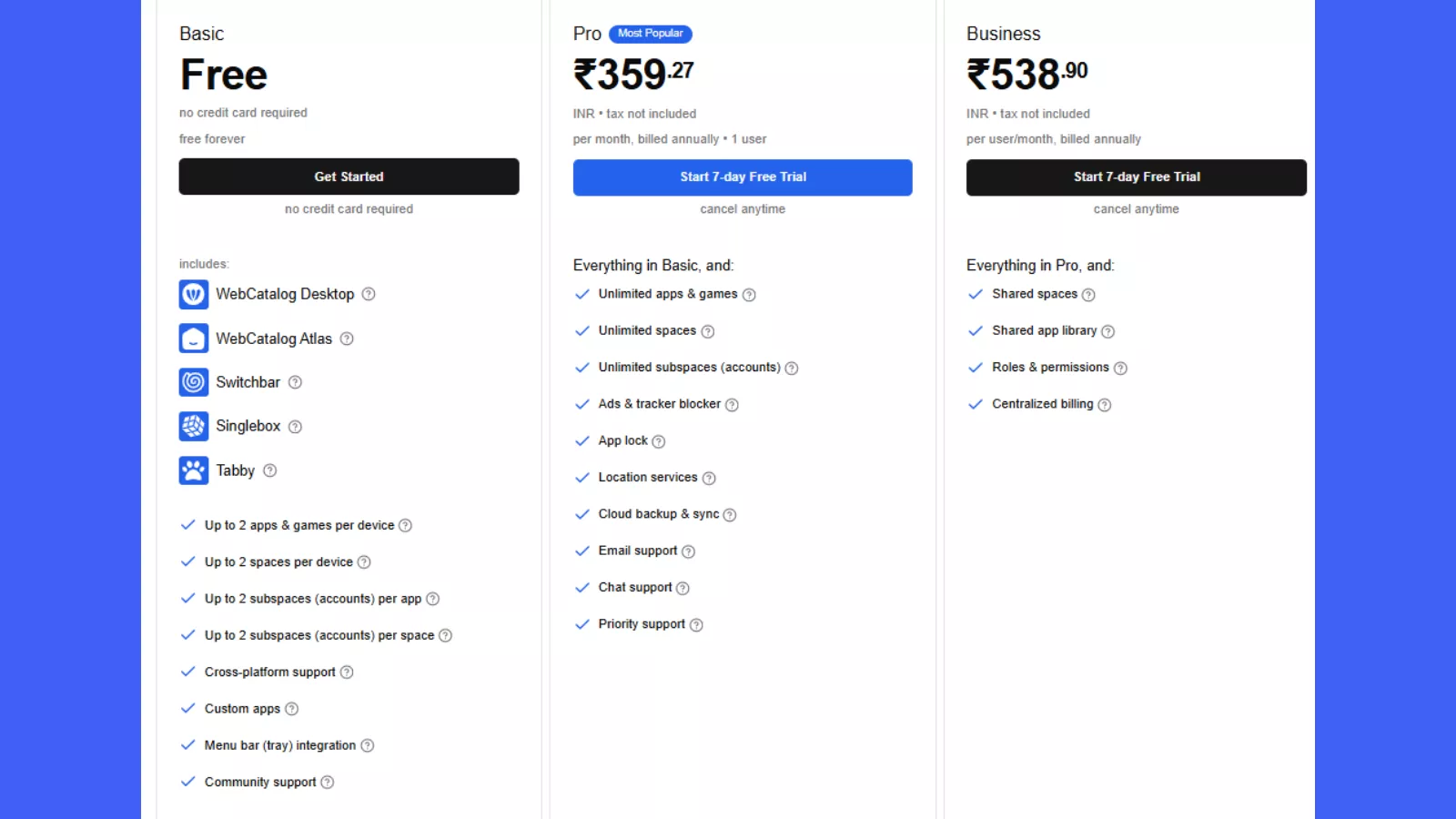Click the WebCatalog Desktop app icon
This screenshot has width=1456, height=819.
tap(193, 294)
